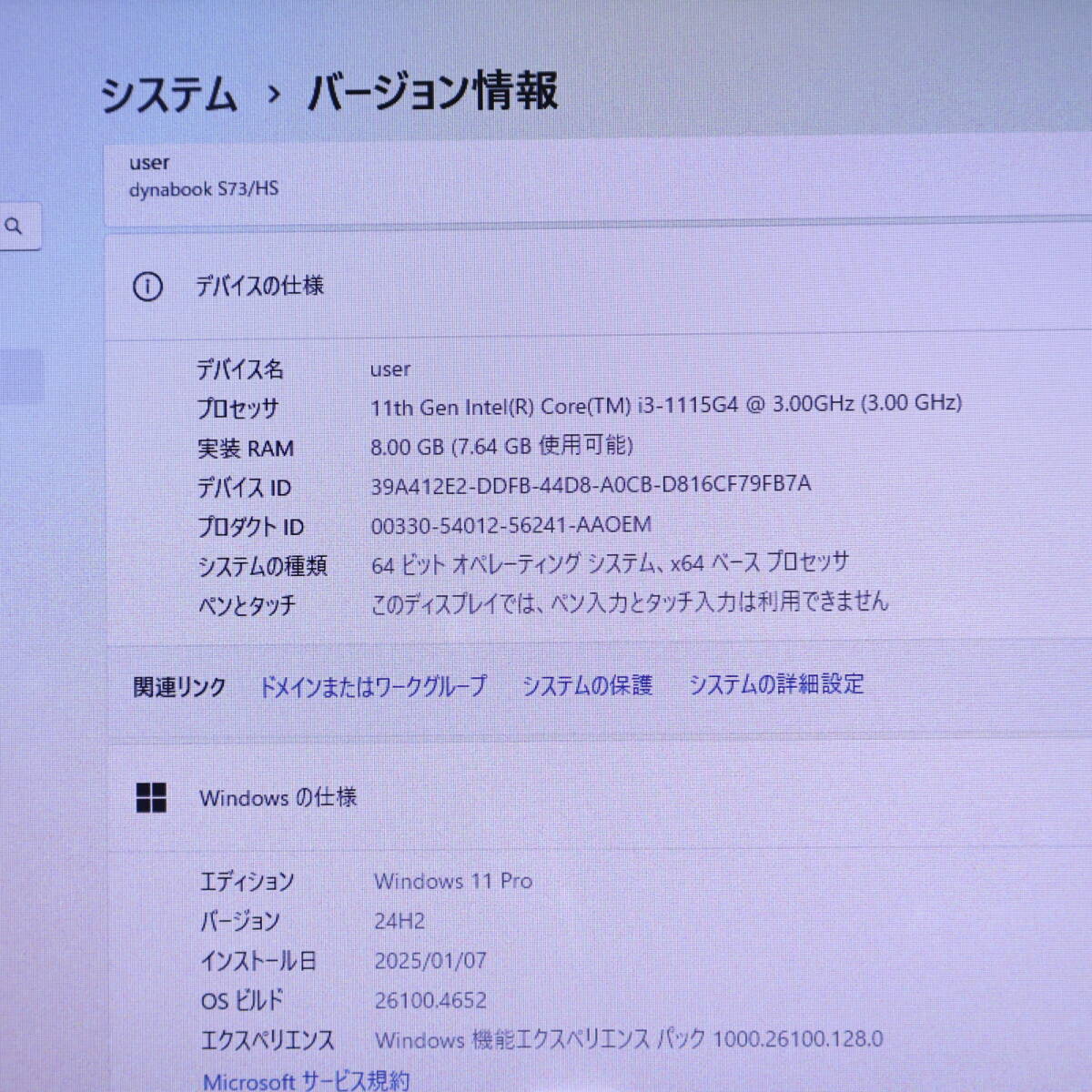Click the search magnifier icon
This screenshot has height=1092, width=1092.
pos(14,226)
